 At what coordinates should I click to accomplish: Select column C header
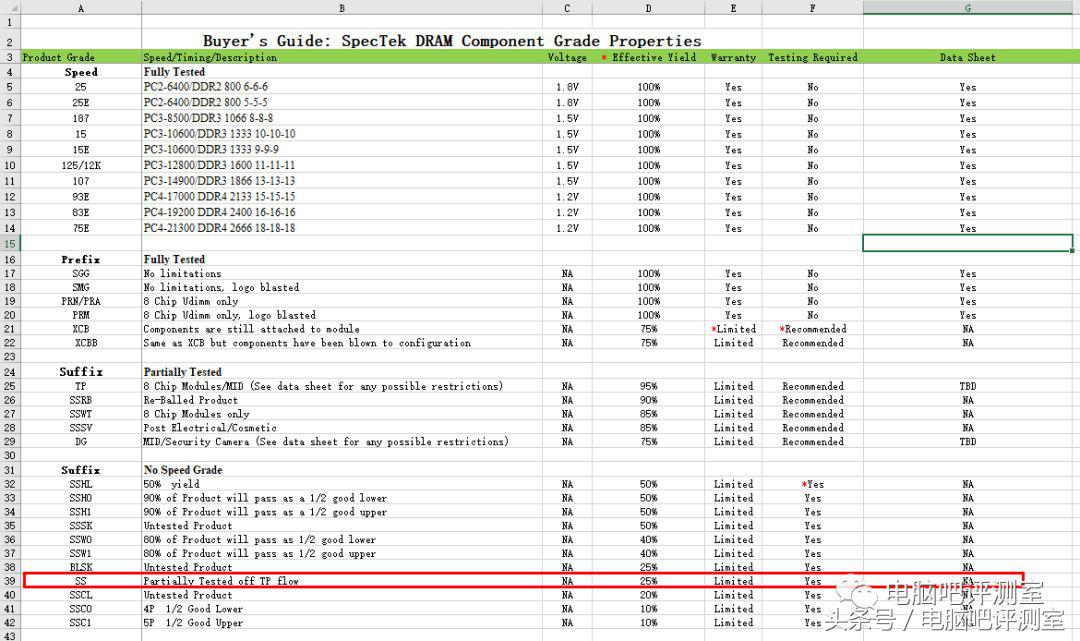click(x=567, y=8)
